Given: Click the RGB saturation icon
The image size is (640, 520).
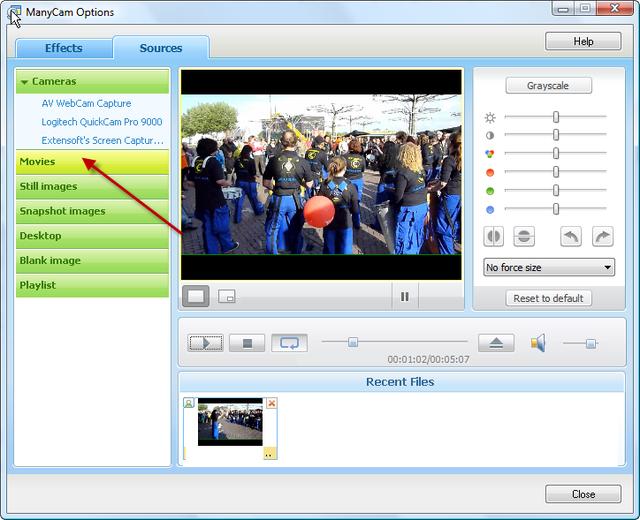Looking at the screenshot, I should tap(490, 154).
